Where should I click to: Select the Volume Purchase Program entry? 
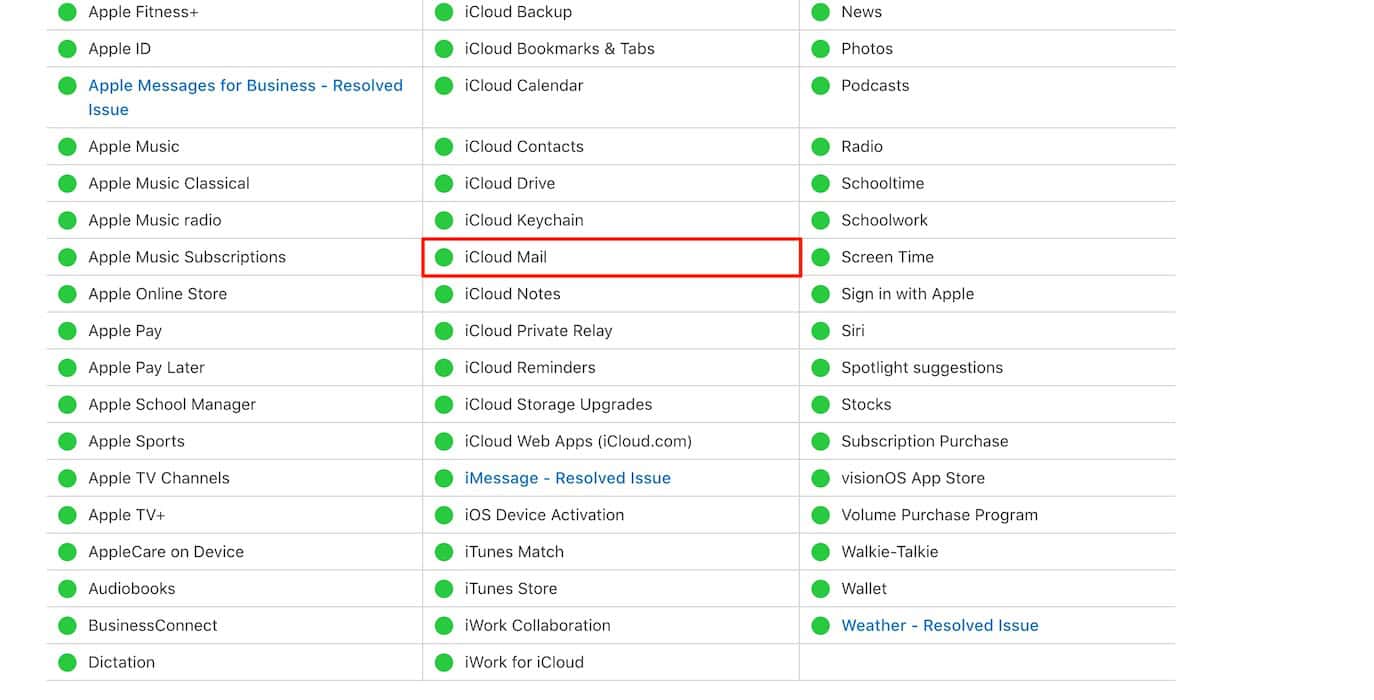(939, 515)
